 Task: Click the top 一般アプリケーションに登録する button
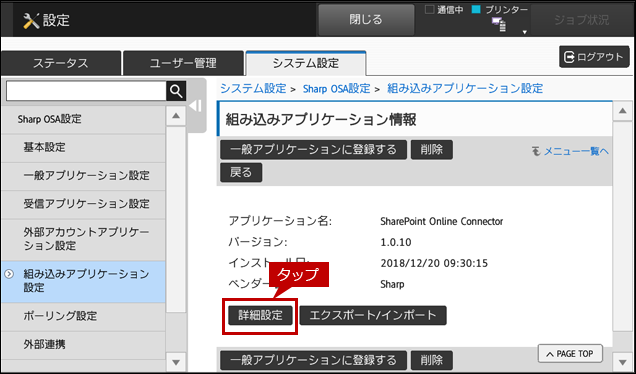pyautogui.click(x=313, y=150)
